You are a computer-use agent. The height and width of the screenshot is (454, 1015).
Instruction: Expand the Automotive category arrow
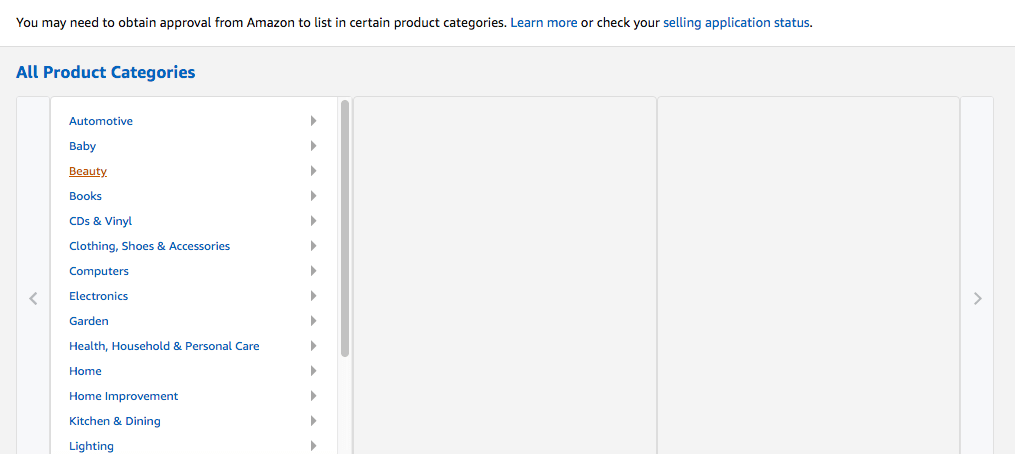pyautogui.click(x=313, y=121)
